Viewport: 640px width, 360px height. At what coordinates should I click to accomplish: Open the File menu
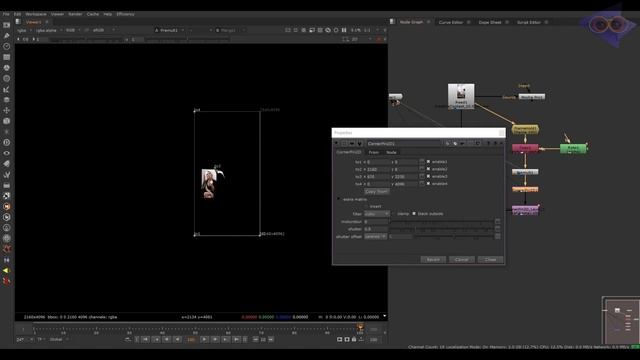pos(6,14)
